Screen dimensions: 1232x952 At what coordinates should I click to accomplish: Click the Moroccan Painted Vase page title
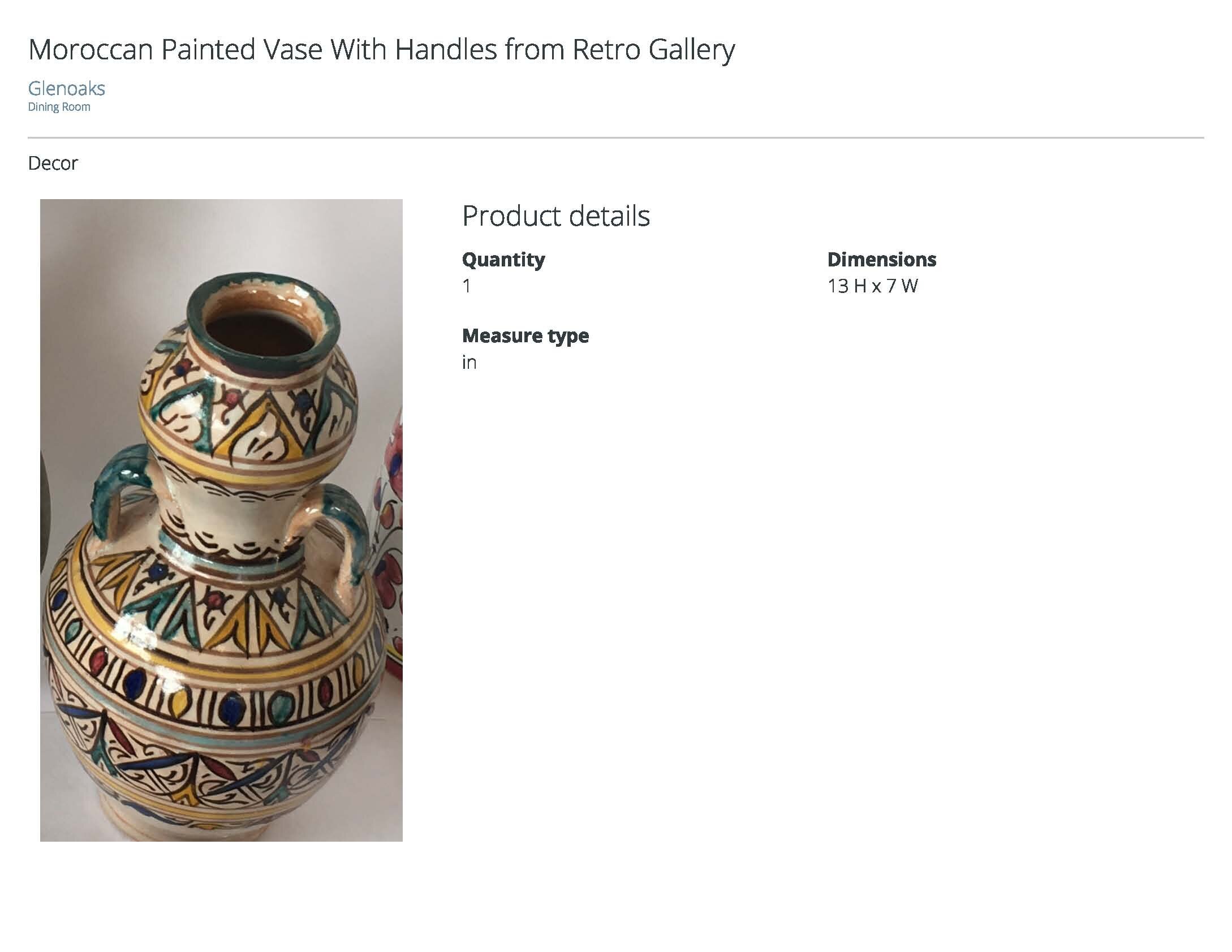(x=381, y=50)
